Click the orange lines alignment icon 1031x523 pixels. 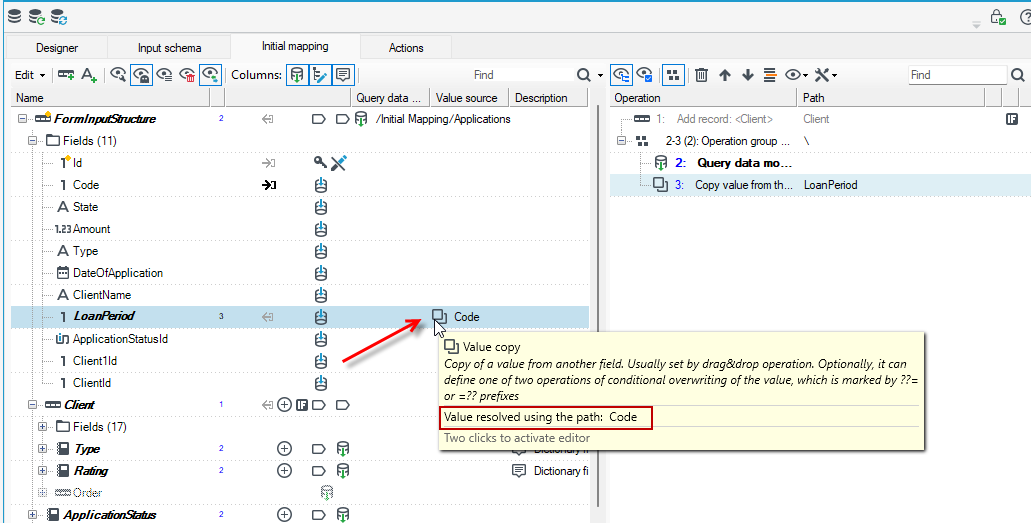click(770, 75)
